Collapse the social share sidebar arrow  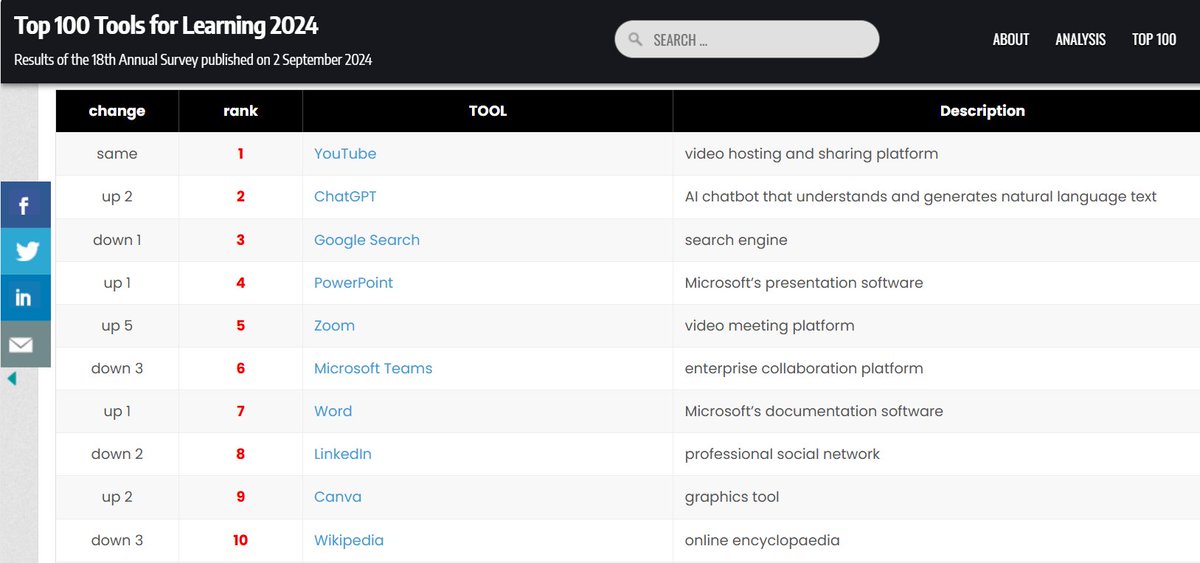click(12, 379)
